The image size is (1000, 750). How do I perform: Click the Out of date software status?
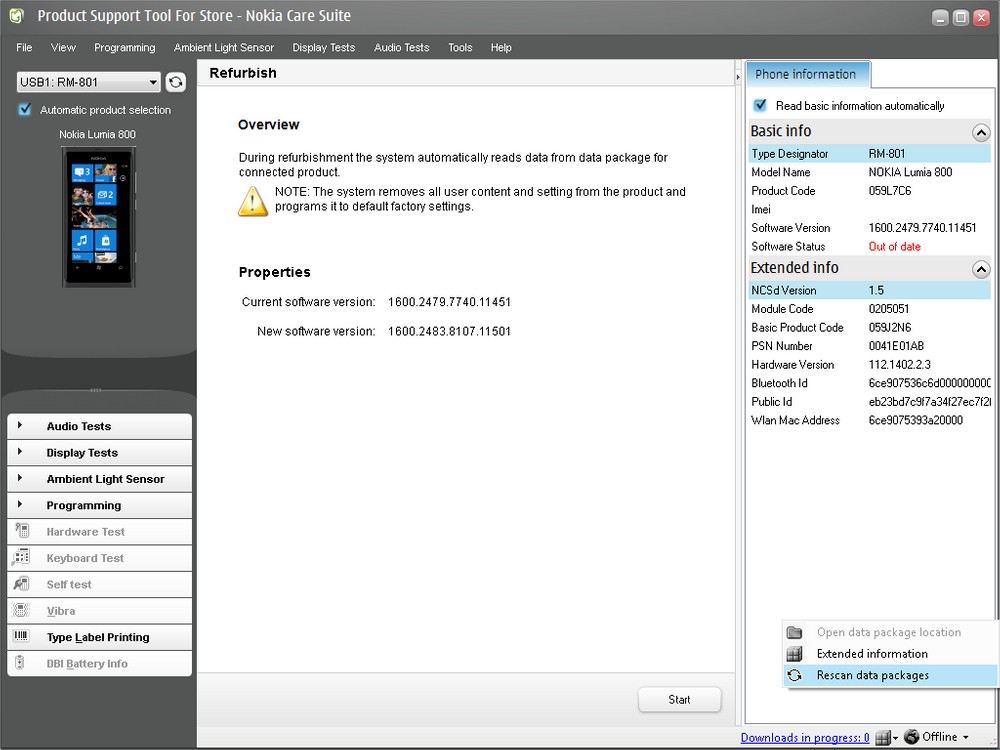click(894, 246)
